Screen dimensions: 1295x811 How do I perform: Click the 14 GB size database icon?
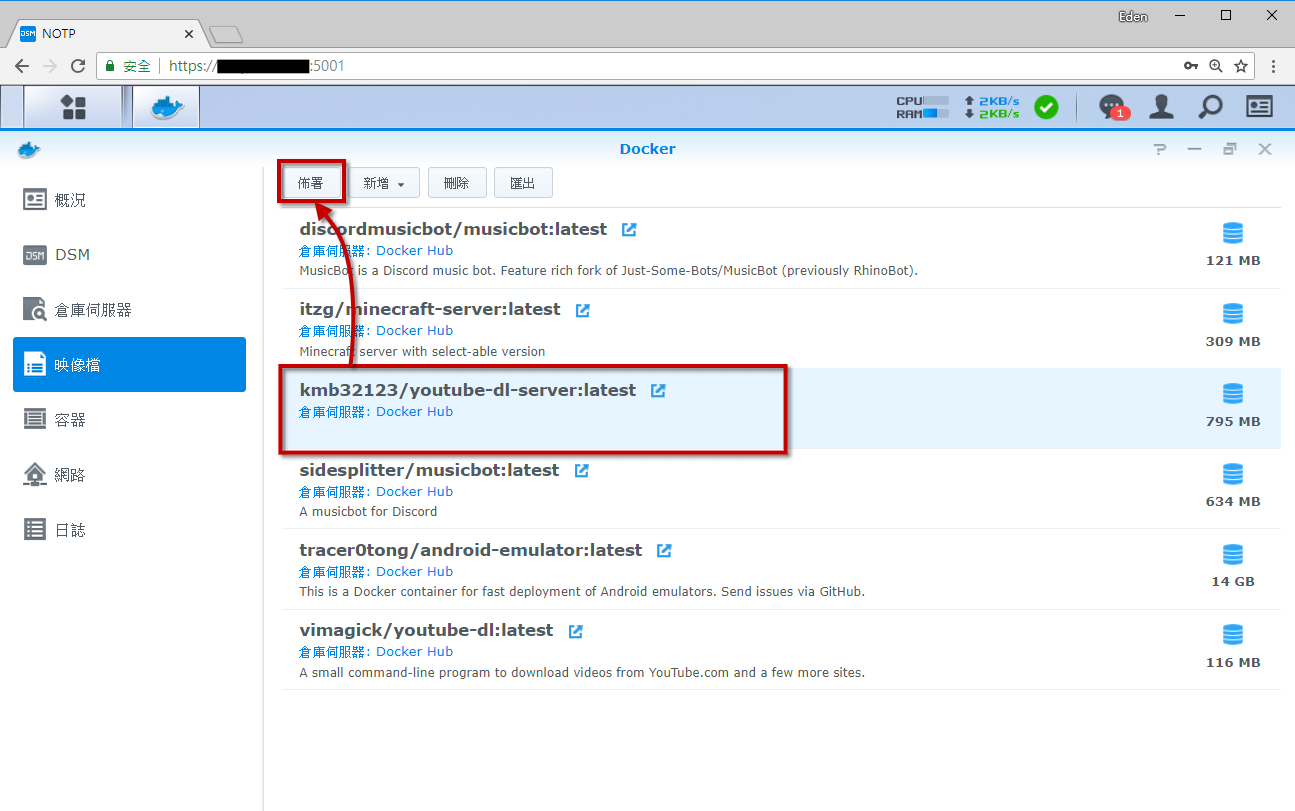1233,554
